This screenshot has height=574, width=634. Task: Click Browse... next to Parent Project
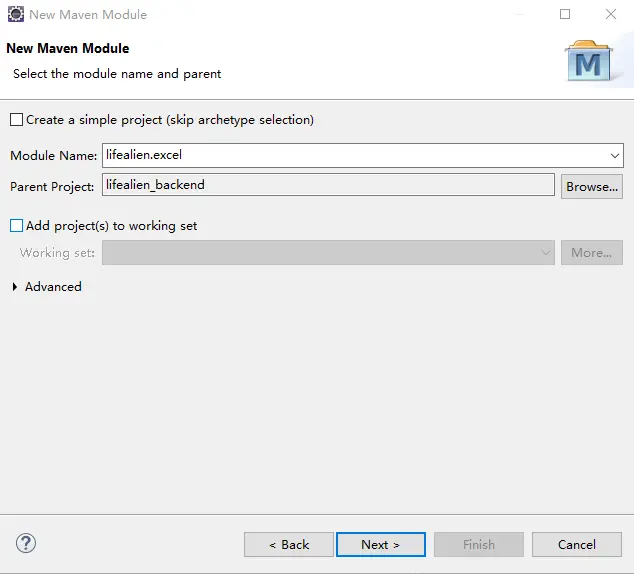(x=592, y=186)
